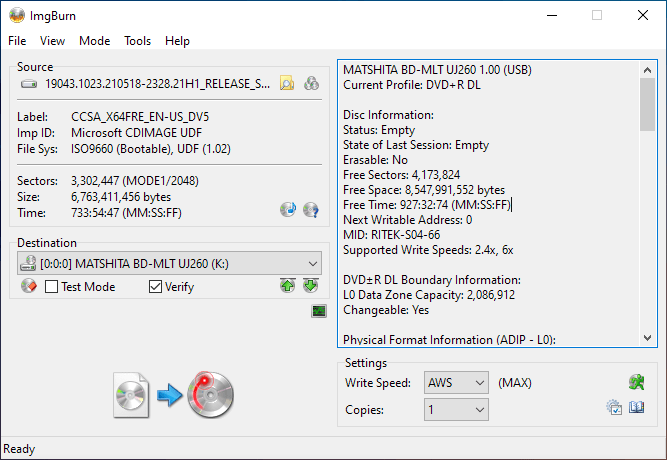Viewport: 667px width, 460px height.
Task: Show the DVDInfoPro graph monitor icon
Action: click(319, 311)
